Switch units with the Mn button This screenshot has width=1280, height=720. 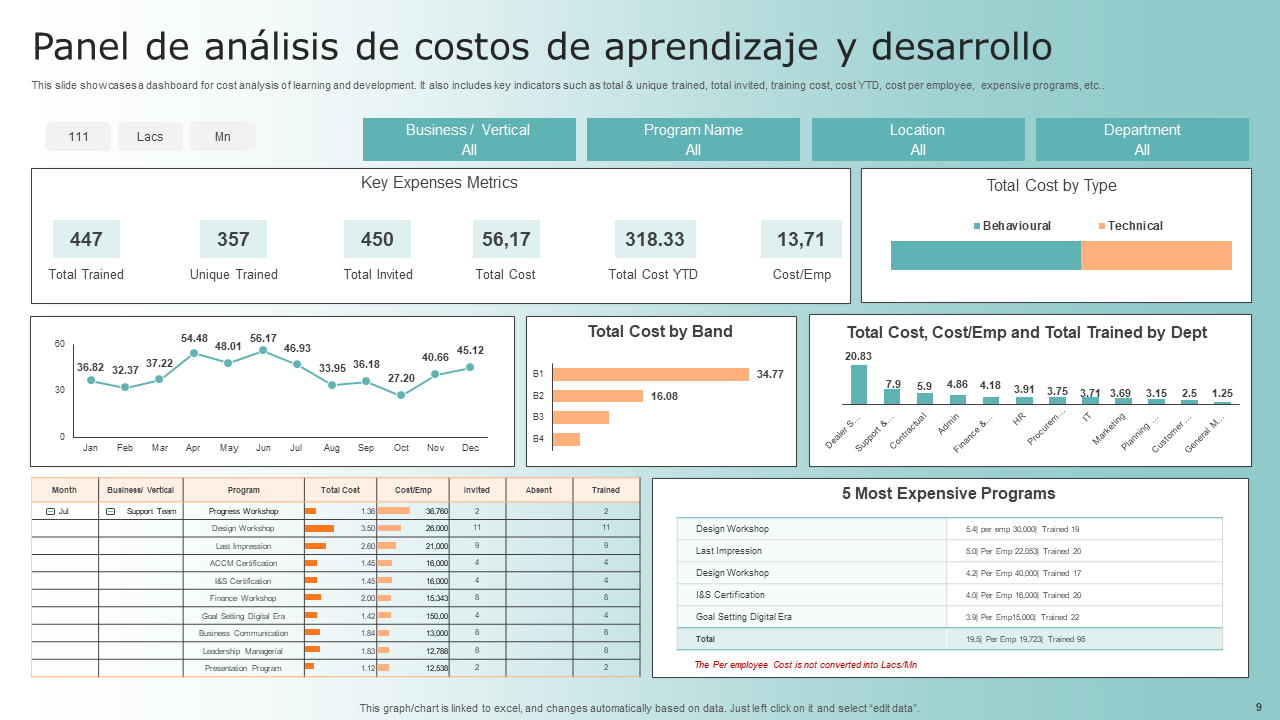pyautogui.click(x=222, y=136)
